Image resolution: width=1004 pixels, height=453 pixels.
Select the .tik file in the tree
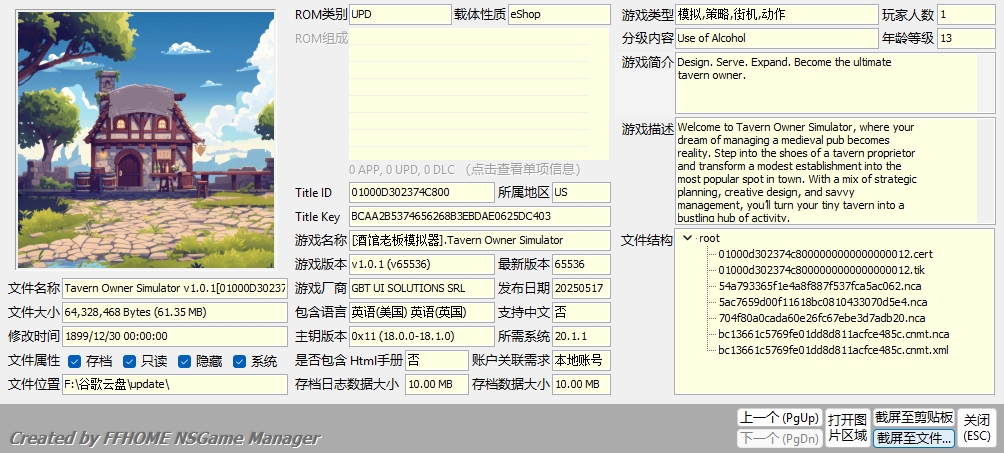coord(821,270)
